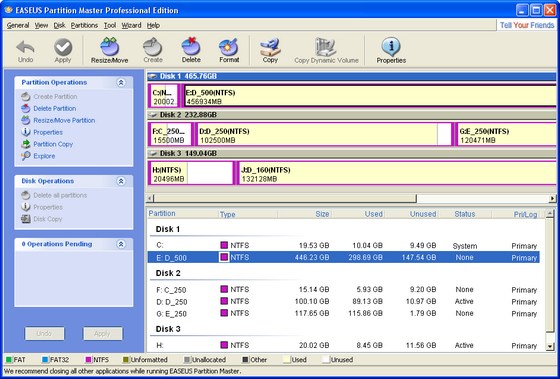
Task: Choose Delete Partition in the sidebar
Action: [49, 108]
